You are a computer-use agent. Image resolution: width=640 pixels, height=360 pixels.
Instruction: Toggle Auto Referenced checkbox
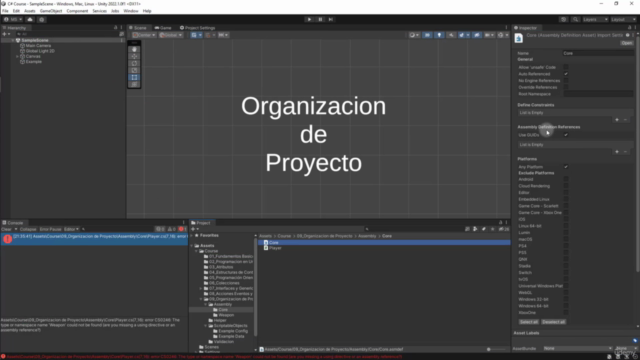pos(566,74)
